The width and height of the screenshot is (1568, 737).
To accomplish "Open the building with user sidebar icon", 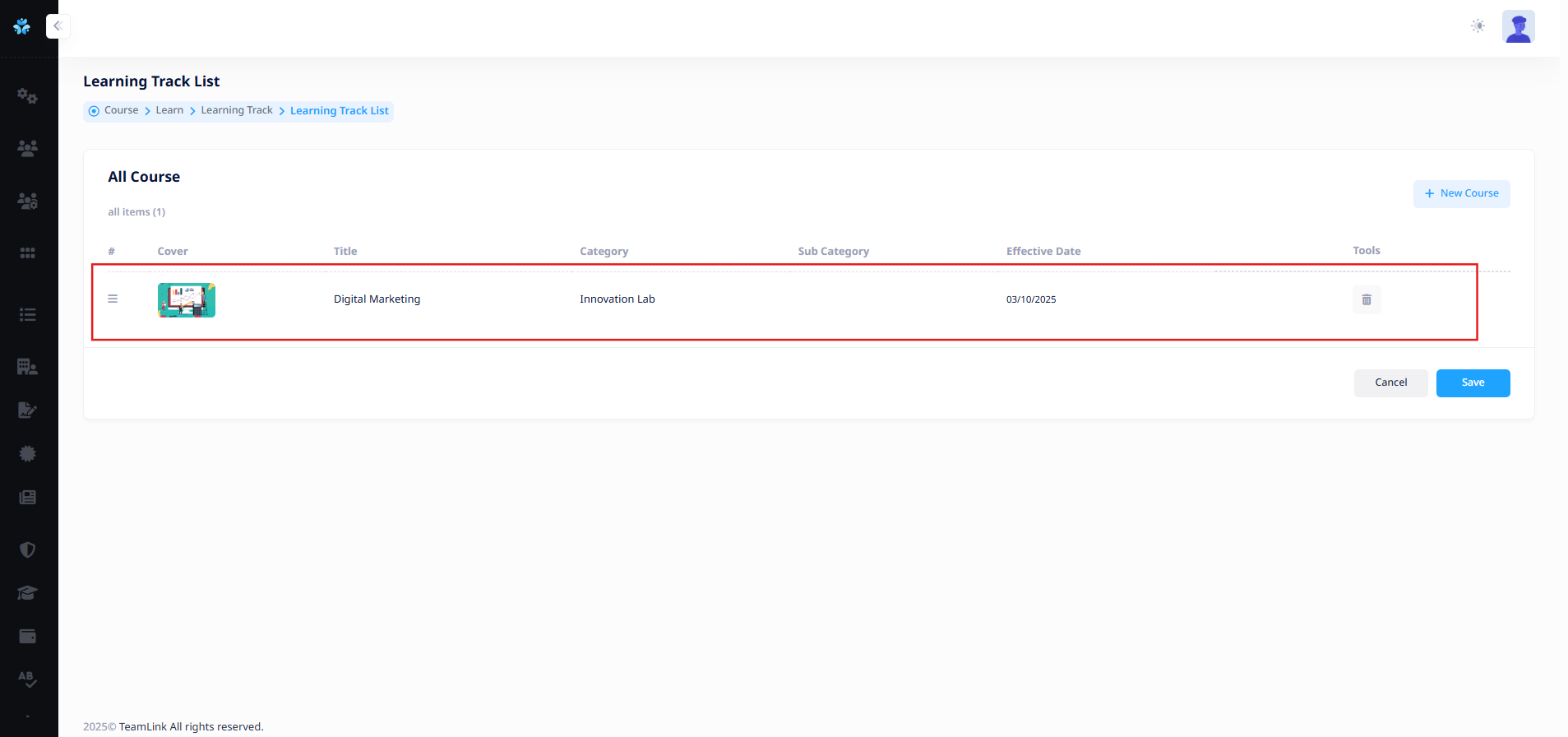I will pos(27,367).
